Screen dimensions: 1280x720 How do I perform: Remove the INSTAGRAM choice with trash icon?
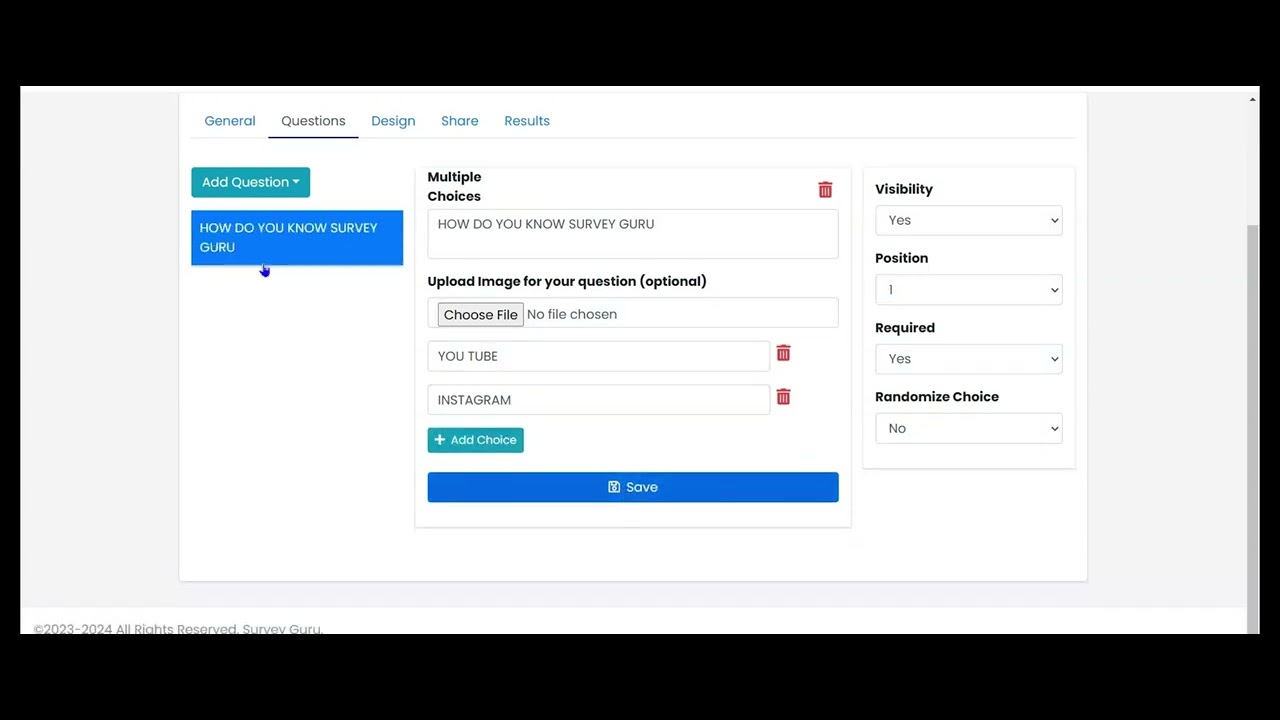(783, 398)
